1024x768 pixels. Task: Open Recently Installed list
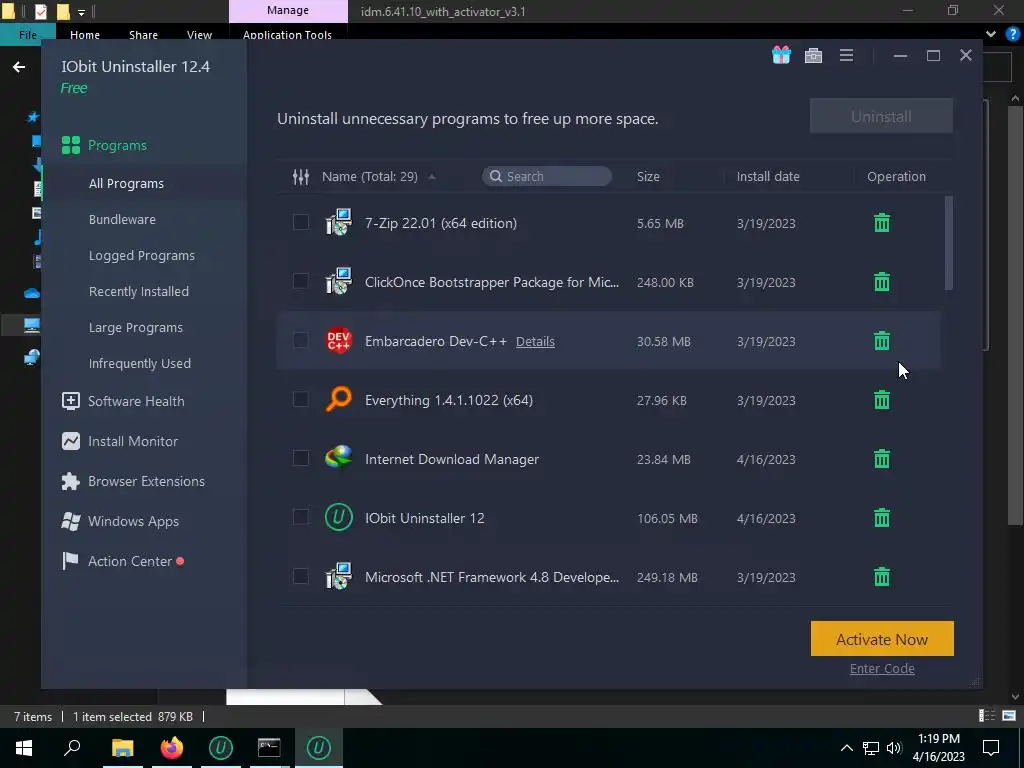138,291
